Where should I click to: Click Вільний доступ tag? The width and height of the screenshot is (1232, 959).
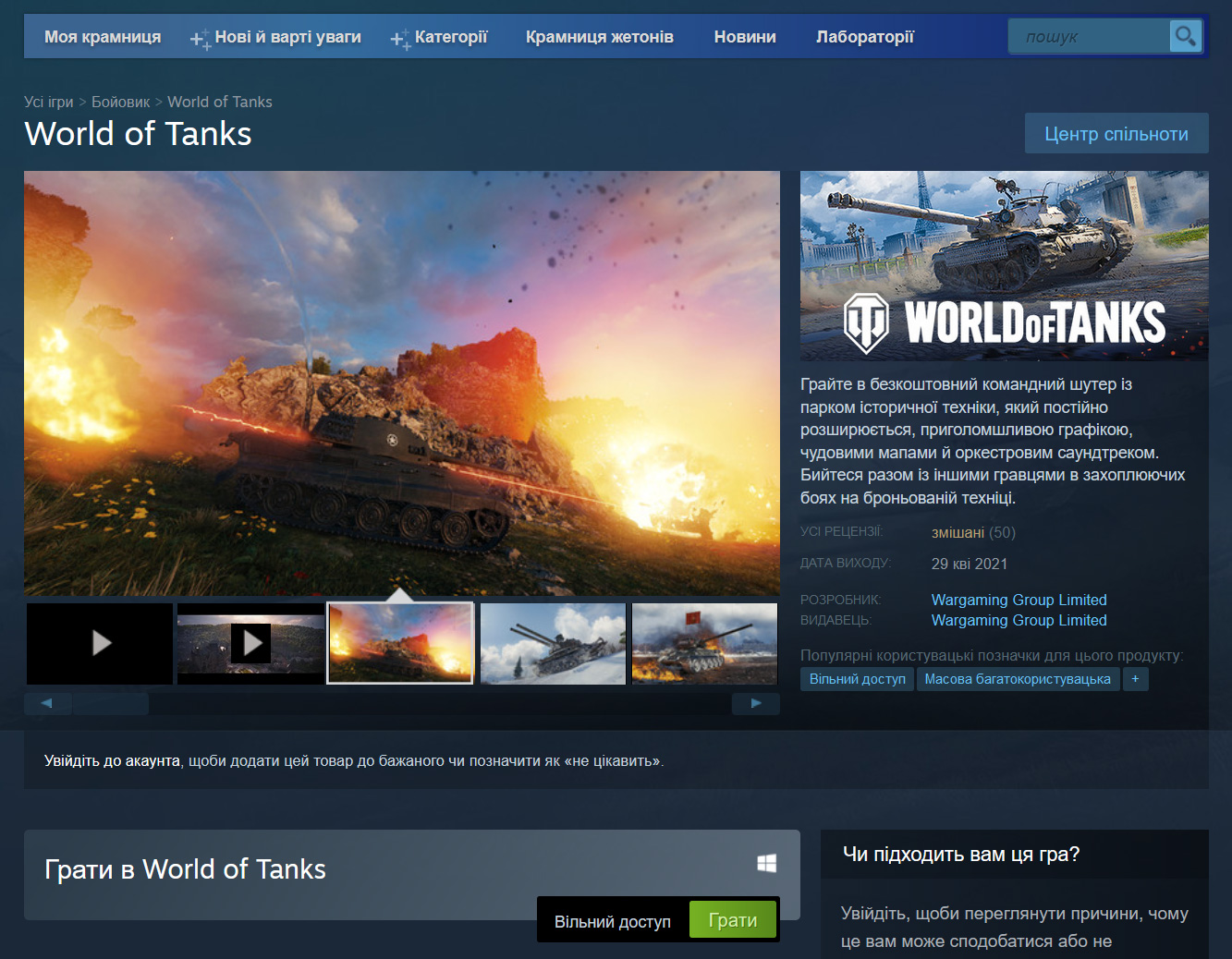click(x=858, y=679)
